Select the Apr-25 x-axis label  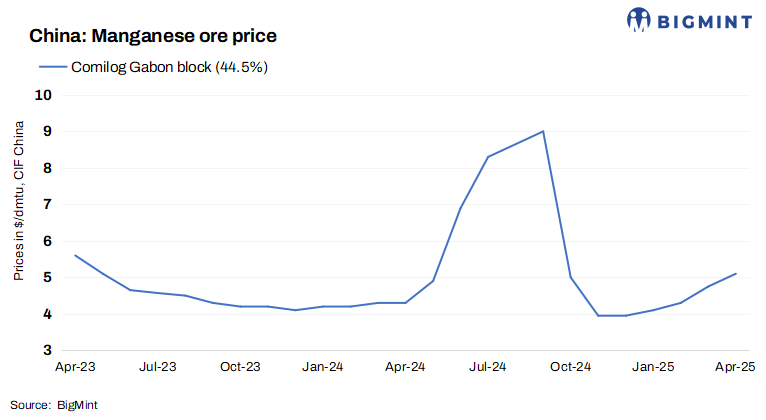[735, 368]
